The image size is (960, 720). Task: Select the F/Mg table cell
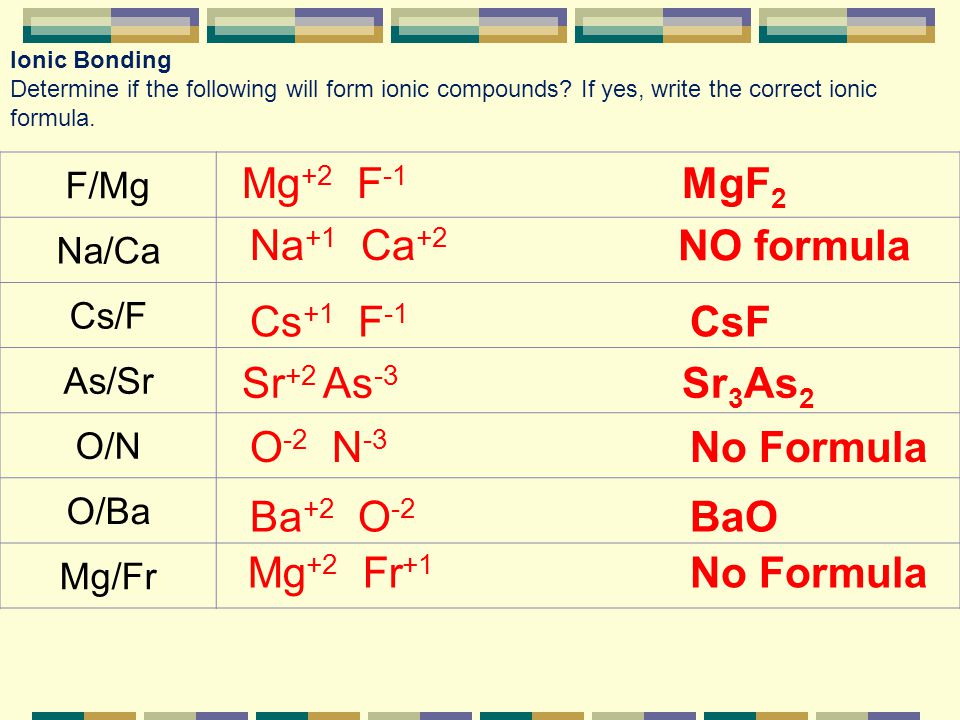point(108,185)
